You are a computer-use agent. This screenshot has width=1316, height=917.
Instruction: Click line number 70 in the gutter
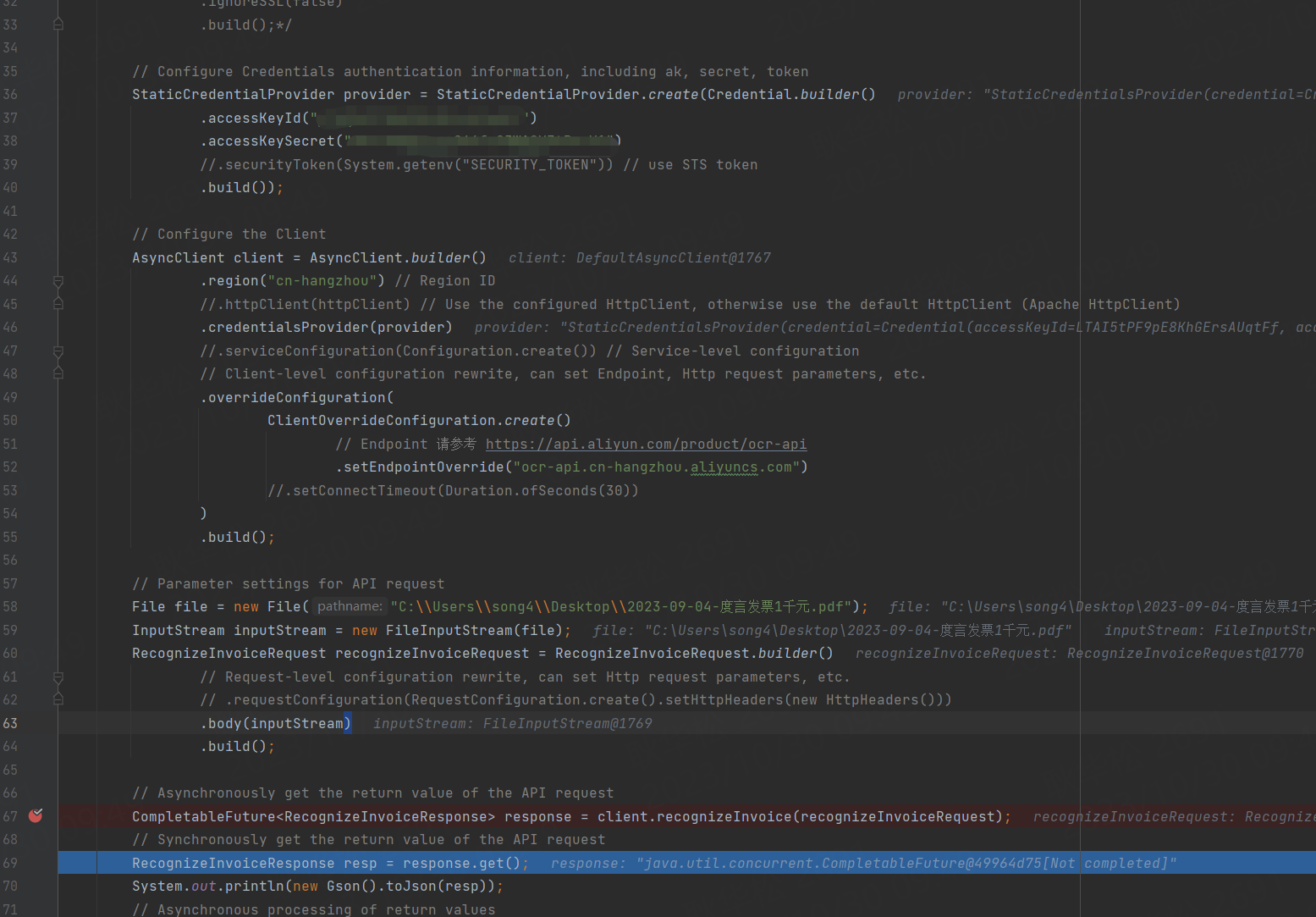pos(10,886)
